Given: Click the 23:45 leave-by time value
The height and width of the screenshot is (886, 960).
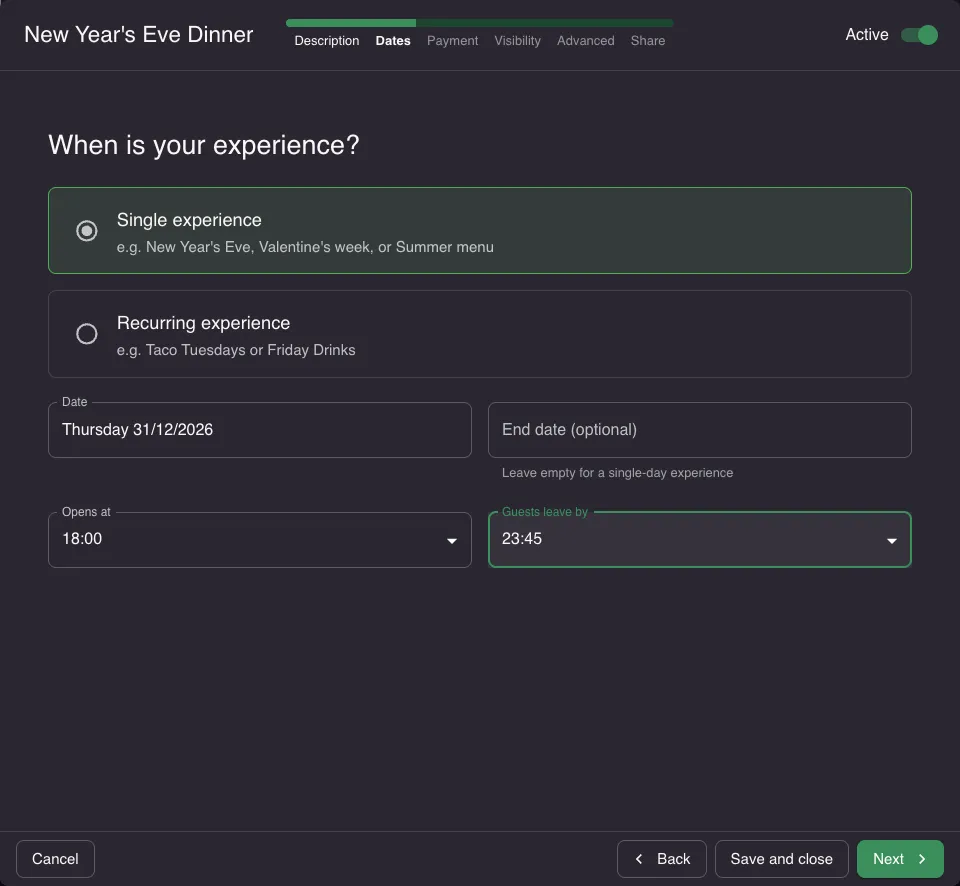Looking at the screenshot, I should pos(522,539).
